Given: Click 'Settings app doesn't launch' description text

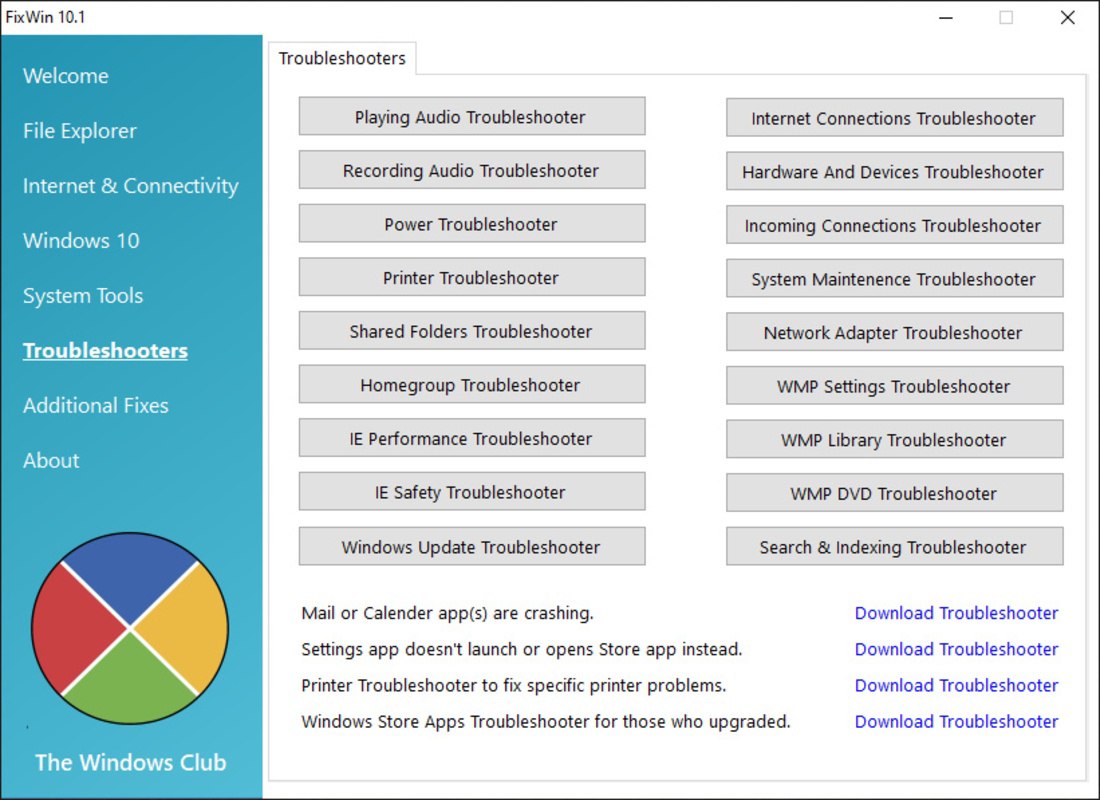Looking at the screenshot, I should pyautogui.click(x=521, y=649).
